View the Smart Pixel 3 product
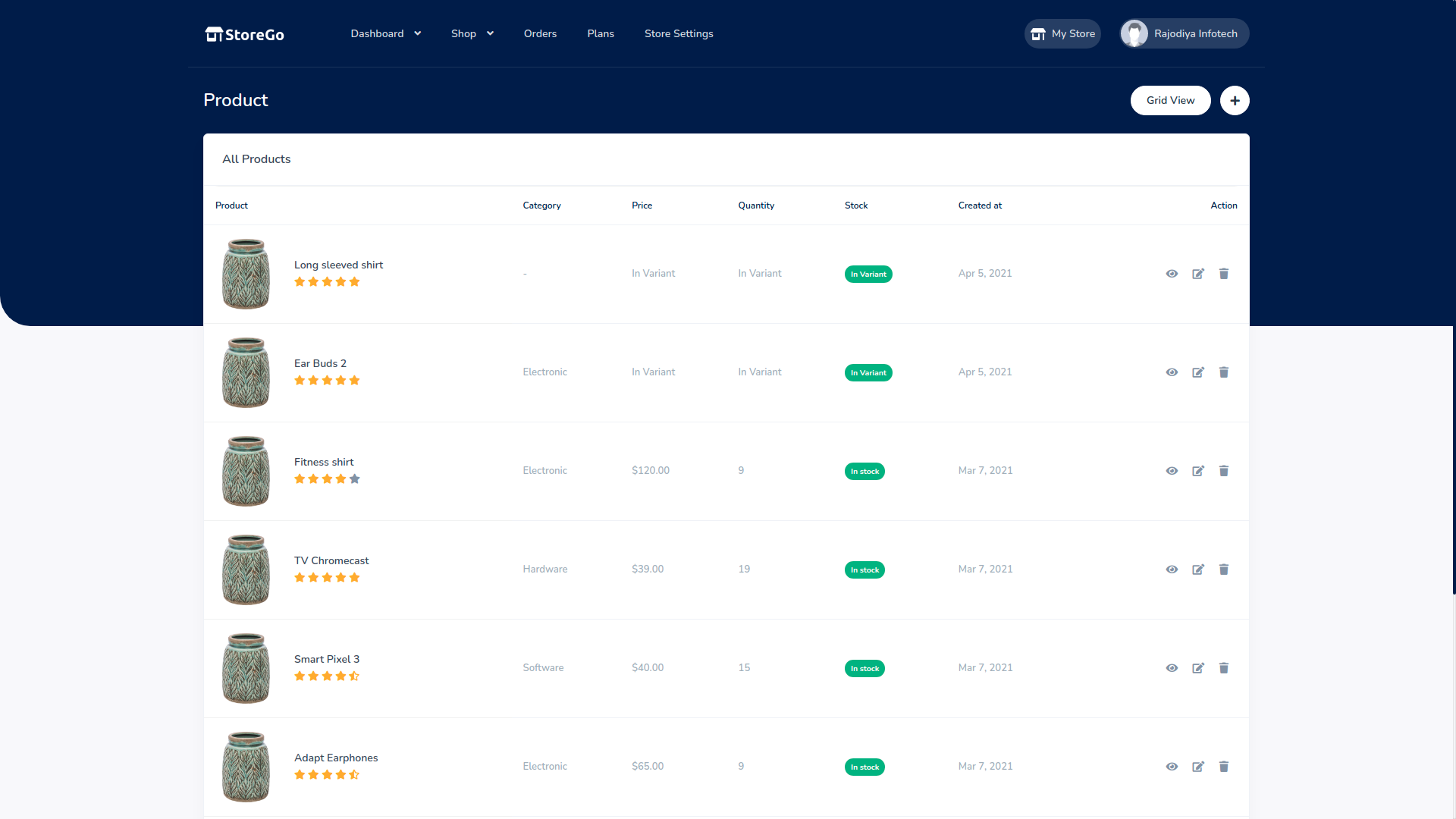The height and width of the screenshot is (819, 1456). point(1172,668)
